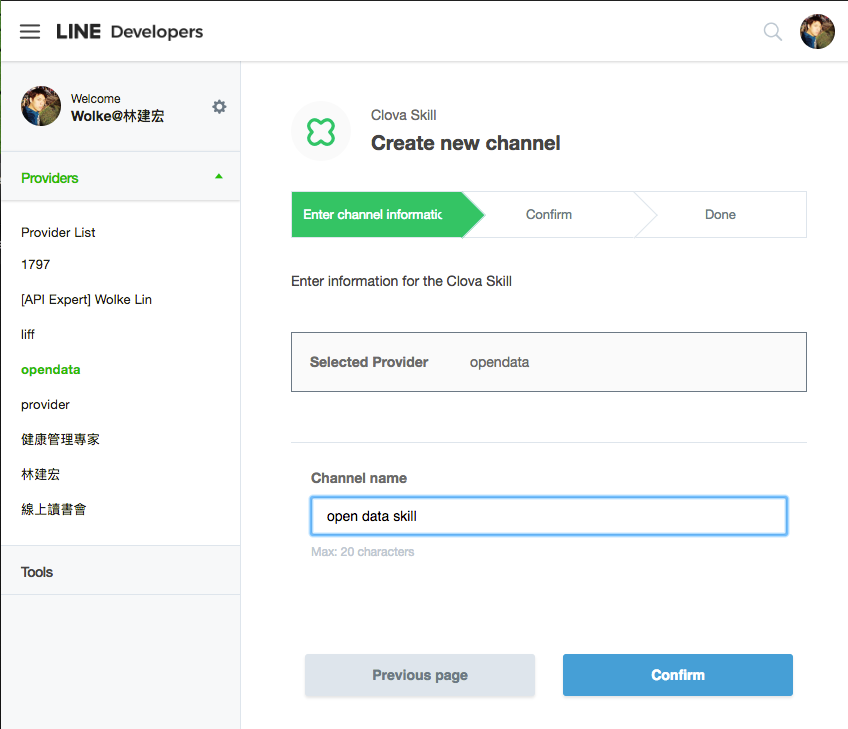The width and height of the screenshot is (848, 729).
Task: Open profile avatar in top header
Action: click(817, 31)
